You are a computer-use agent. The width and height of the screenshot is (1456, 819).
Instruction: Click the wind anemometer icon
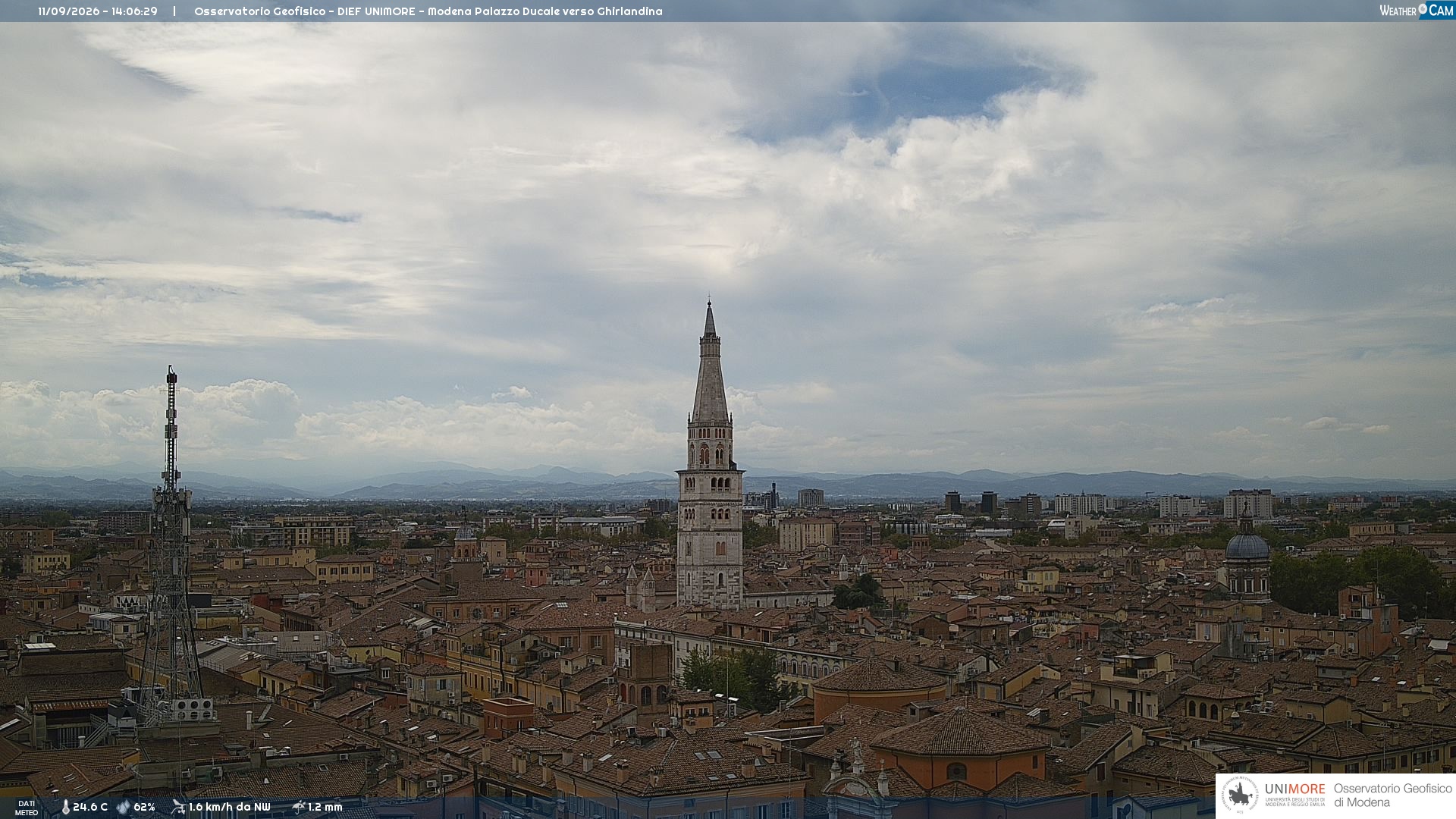(178, 807)
